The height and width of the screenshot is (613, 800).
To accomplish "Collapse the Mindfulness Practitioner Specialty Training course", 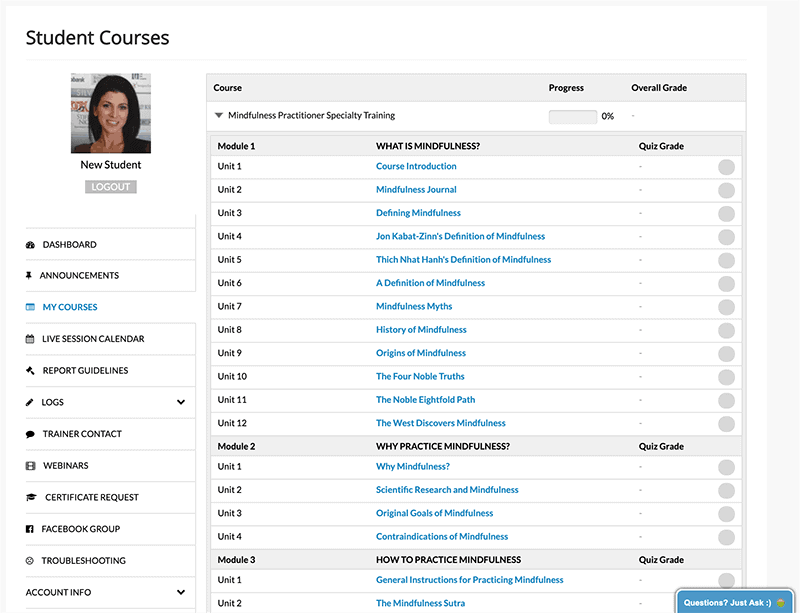I will 219,115.
